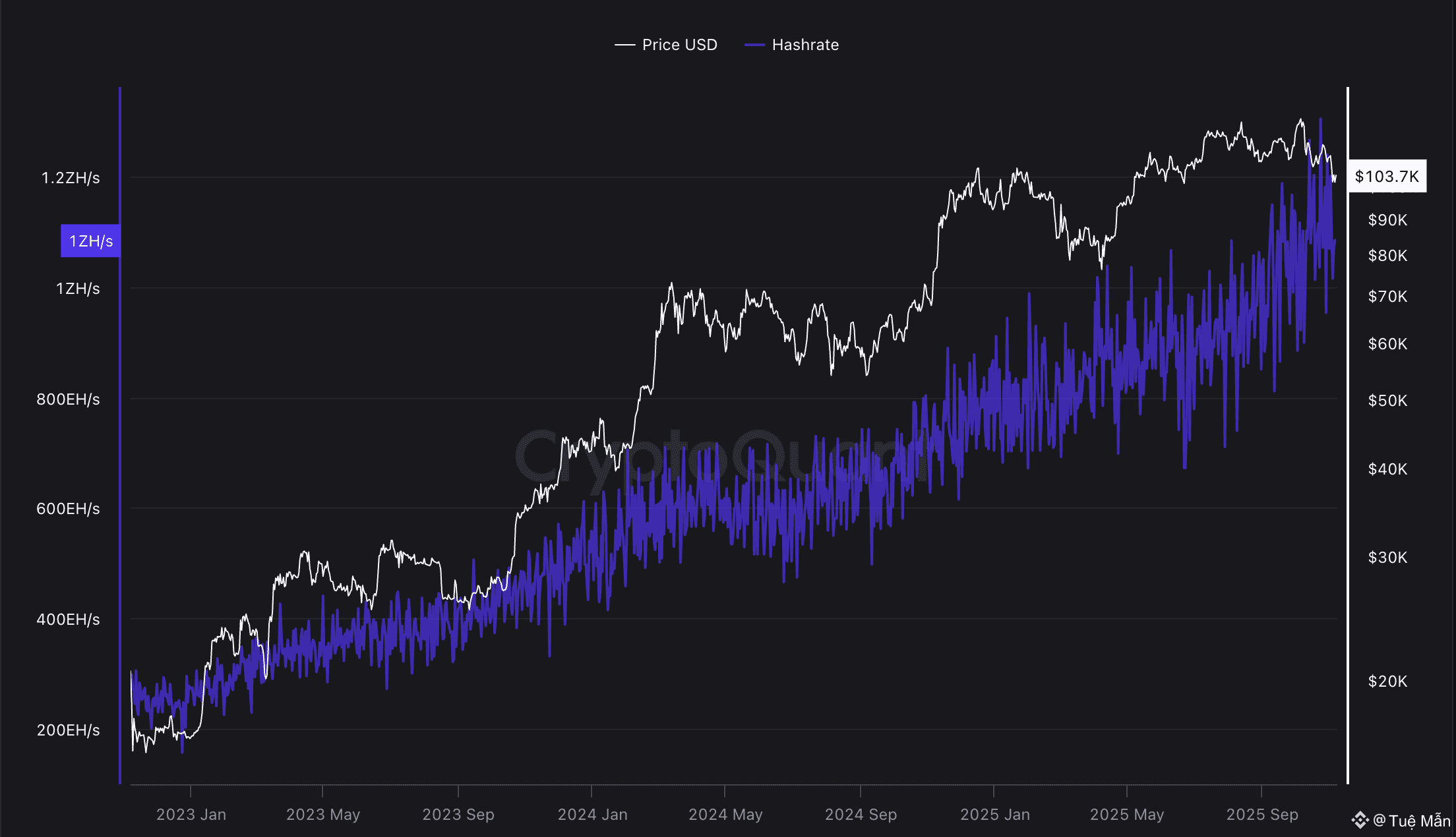Click the 2025 Jan x-axis label

coord(994,815)
